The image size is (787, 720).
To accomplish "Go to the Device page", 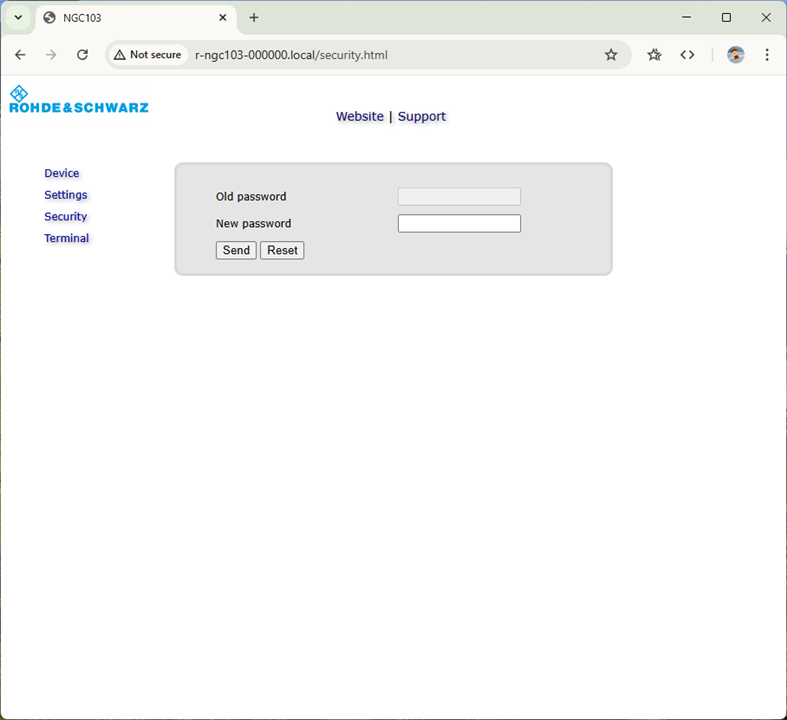I will (x=62, y=173).
